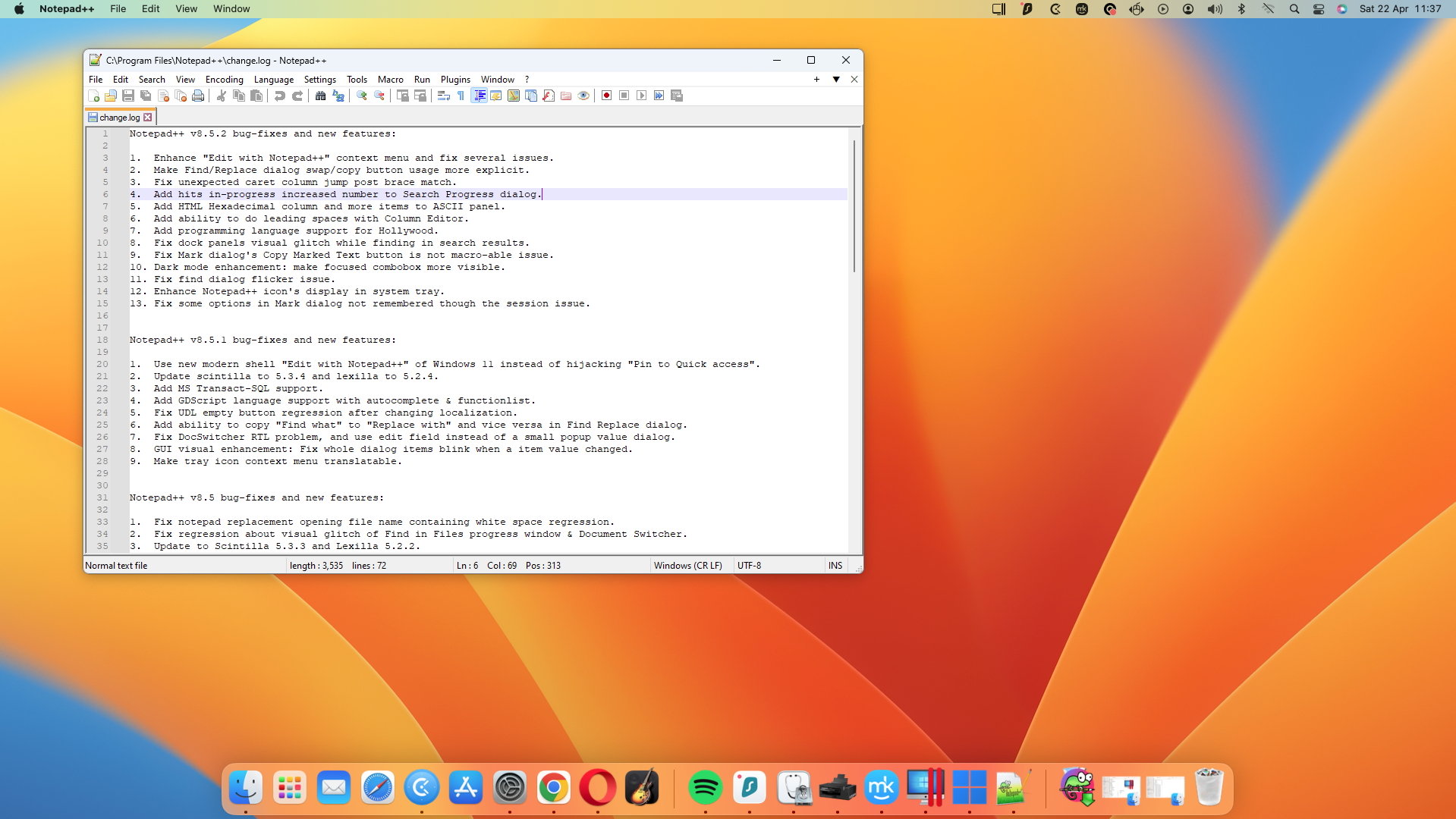Open the Plugins menu
1456x819 pixels.
point(455,80)
